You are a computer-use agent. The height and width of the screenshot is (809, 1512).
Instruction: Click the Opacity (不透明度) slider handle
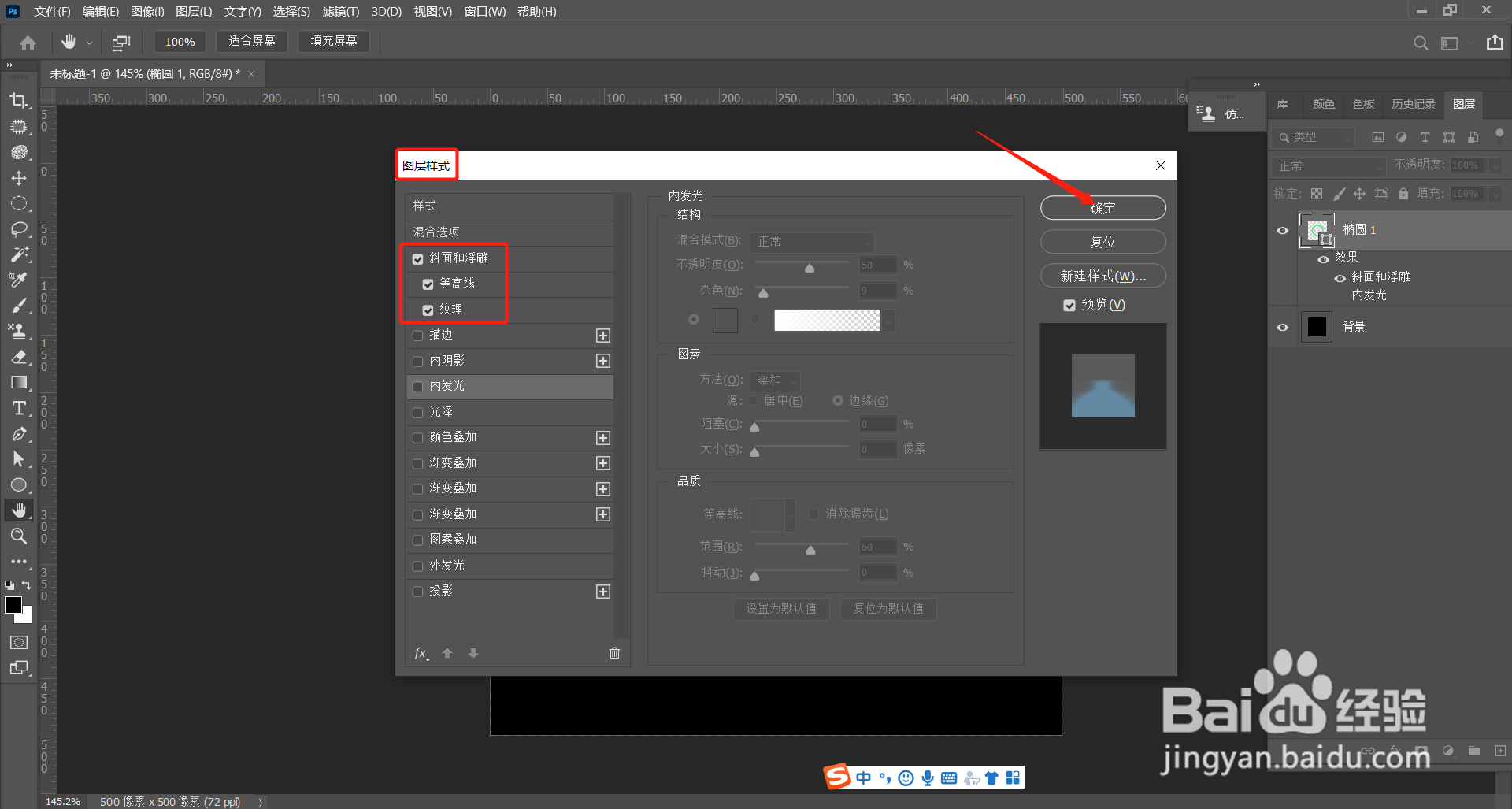click(x=810, y=268)
